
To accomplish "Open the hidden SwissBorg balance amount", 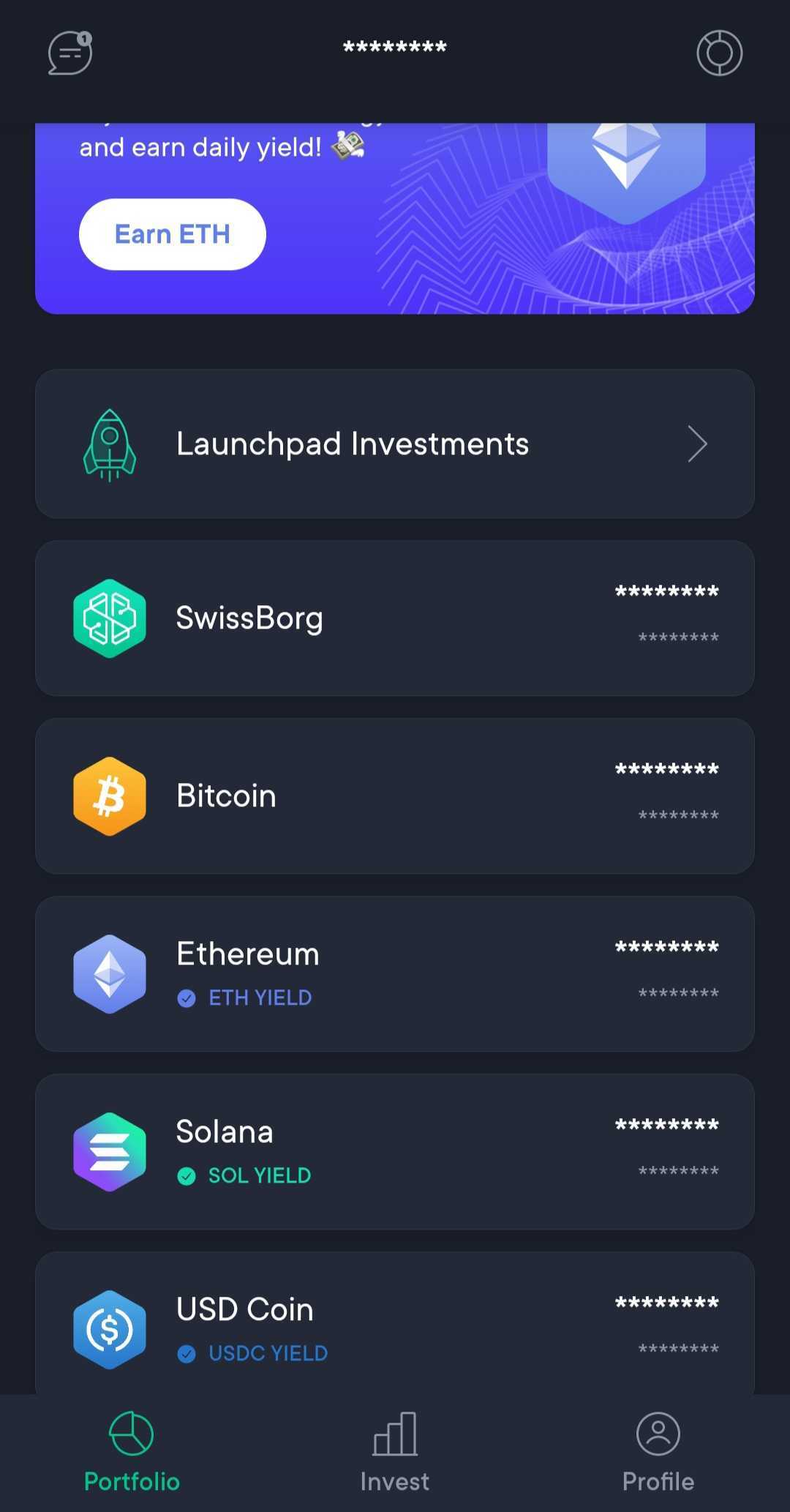I will (666, 591).
